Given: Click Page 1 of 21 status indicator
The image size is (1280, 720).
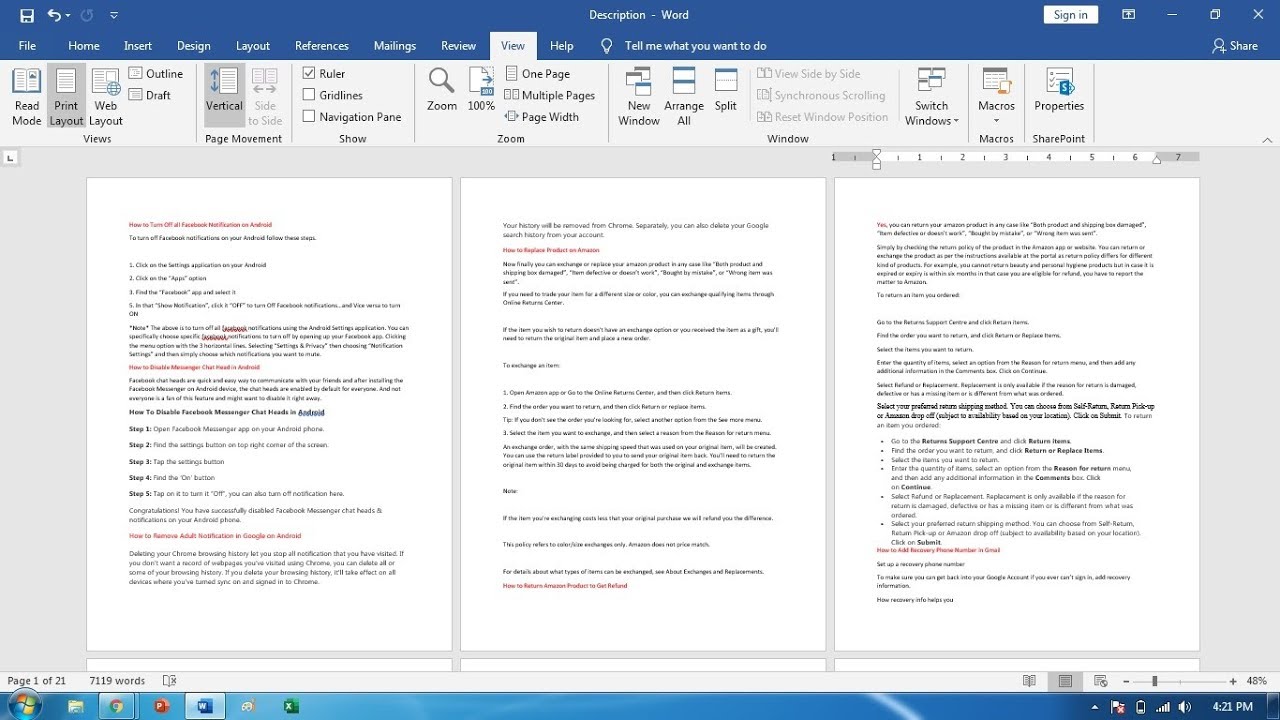Looking at the screenshot, I should click(37, 681).
